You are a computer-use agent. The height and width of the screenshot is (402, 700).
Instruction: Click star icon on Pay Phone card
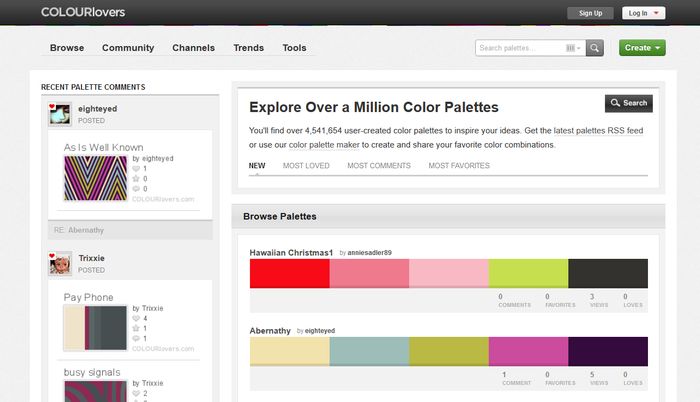click(x=137, y=328)
